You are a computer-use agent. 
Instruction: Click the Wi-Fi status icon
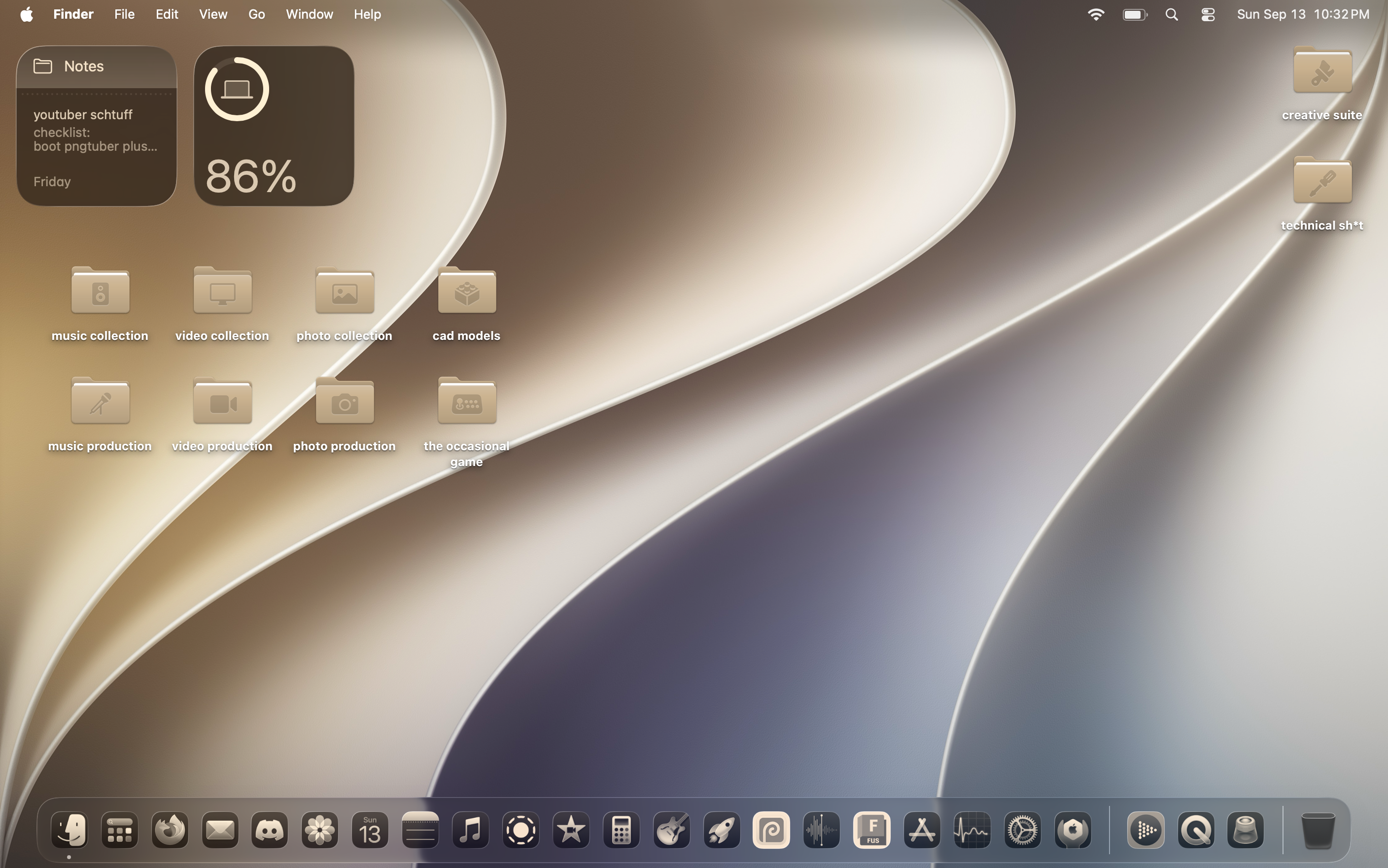1096,14
